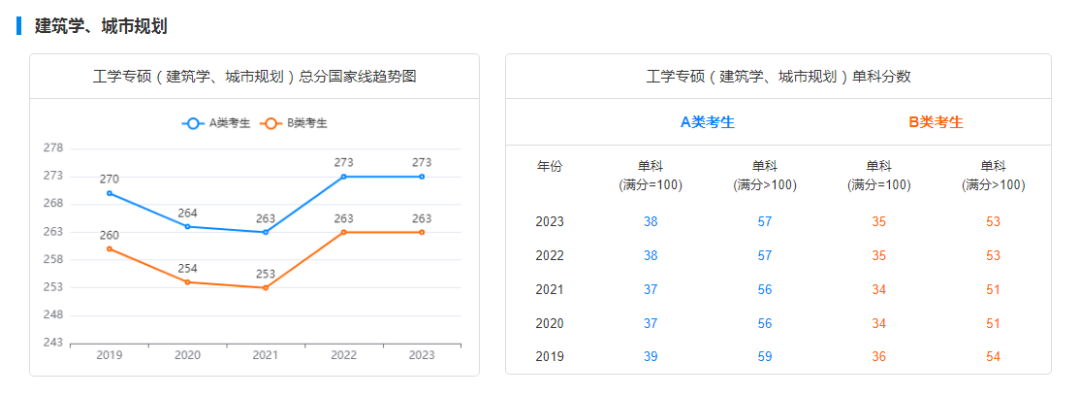
Task: Click A类 score 37 in the 2021 row
Action: [x=650, y=290]
